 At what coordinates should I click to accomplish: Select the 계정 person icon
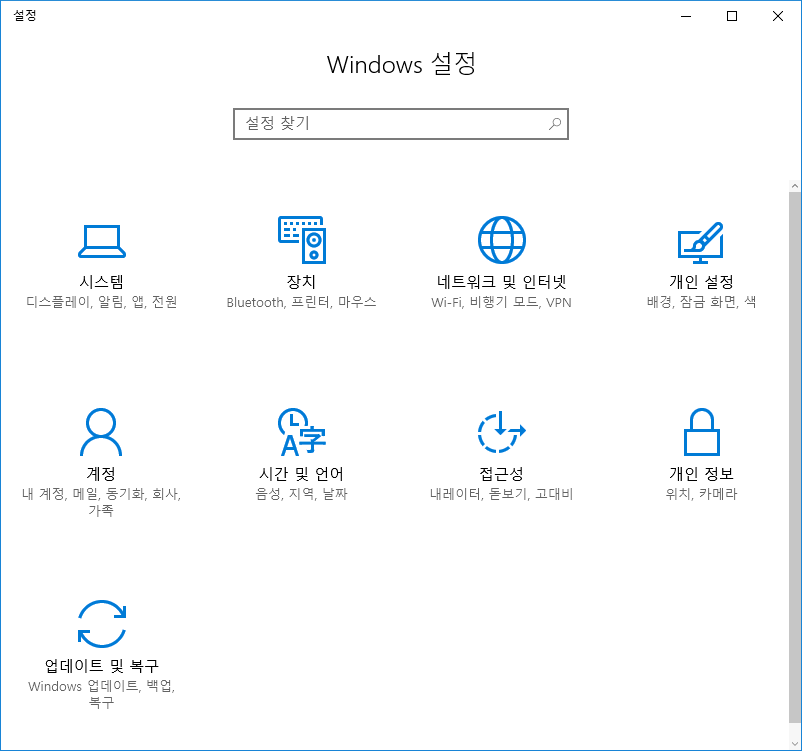click(101, 432)
